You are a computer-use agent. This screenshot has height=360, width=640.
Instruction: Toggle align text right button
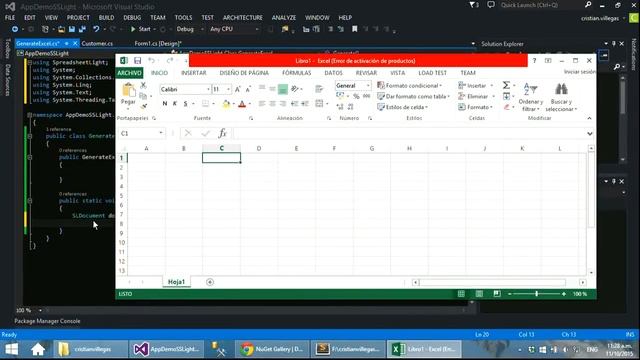click(283, 104)
